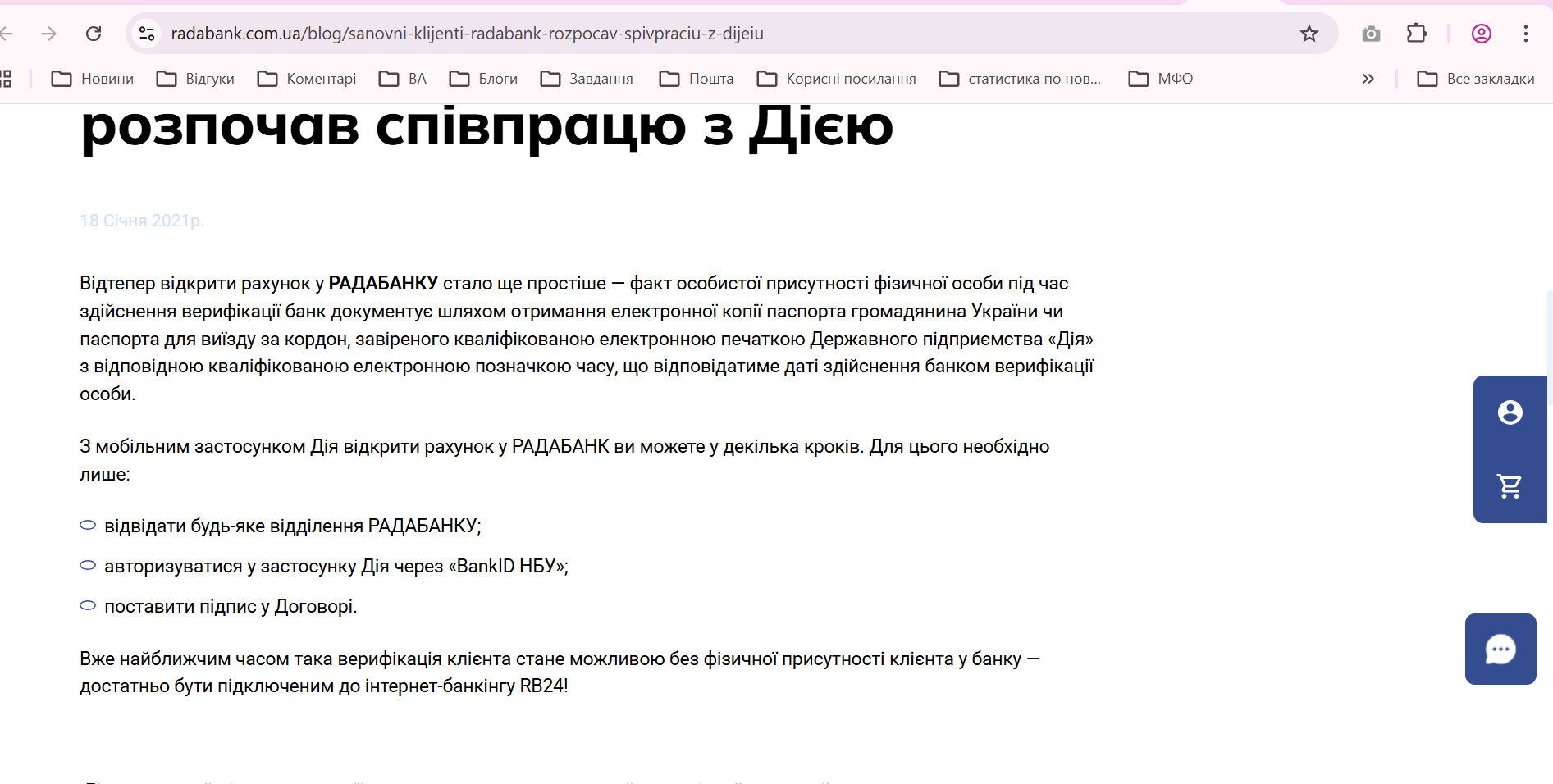Open the статистика по нов... bookmarks folder
The width and height of the screenshot is (1553, 784).
[1021, 79]
